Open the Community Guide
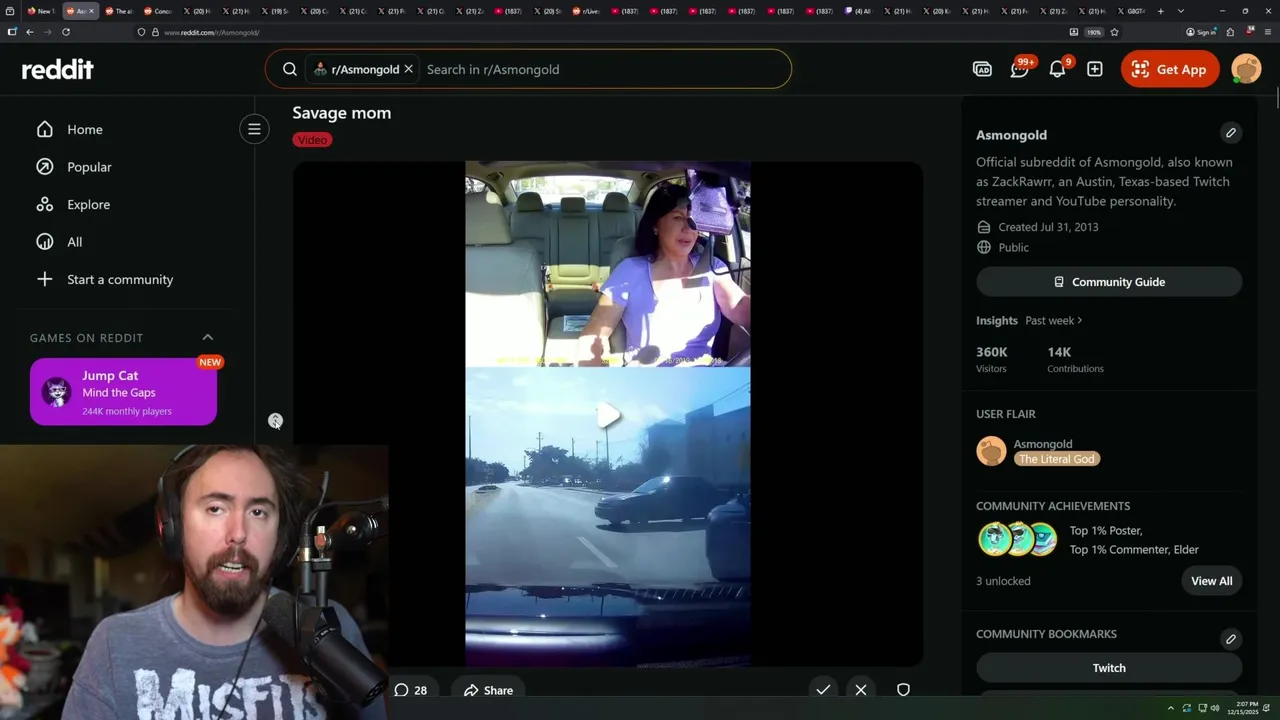Screen dimensions: 1280x720 click(1109, 282)
